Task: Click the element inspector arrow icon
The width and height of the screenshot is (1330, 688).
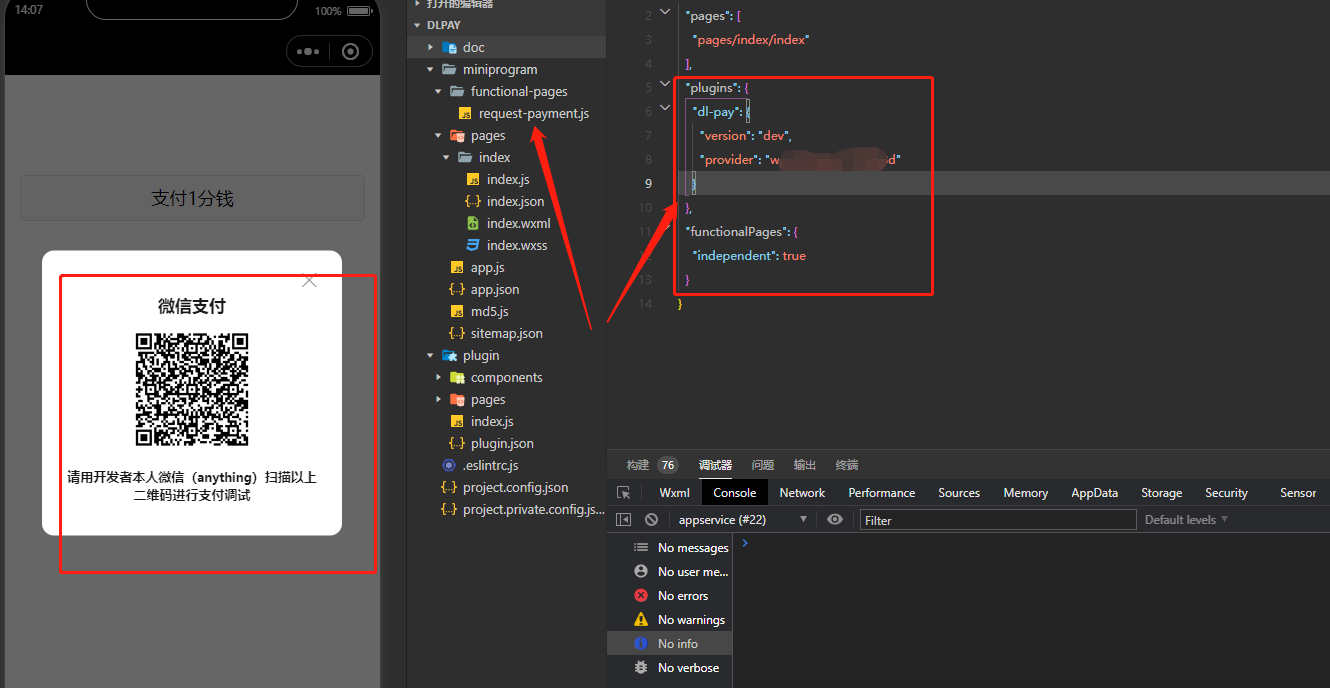Action: click(624, 493)
